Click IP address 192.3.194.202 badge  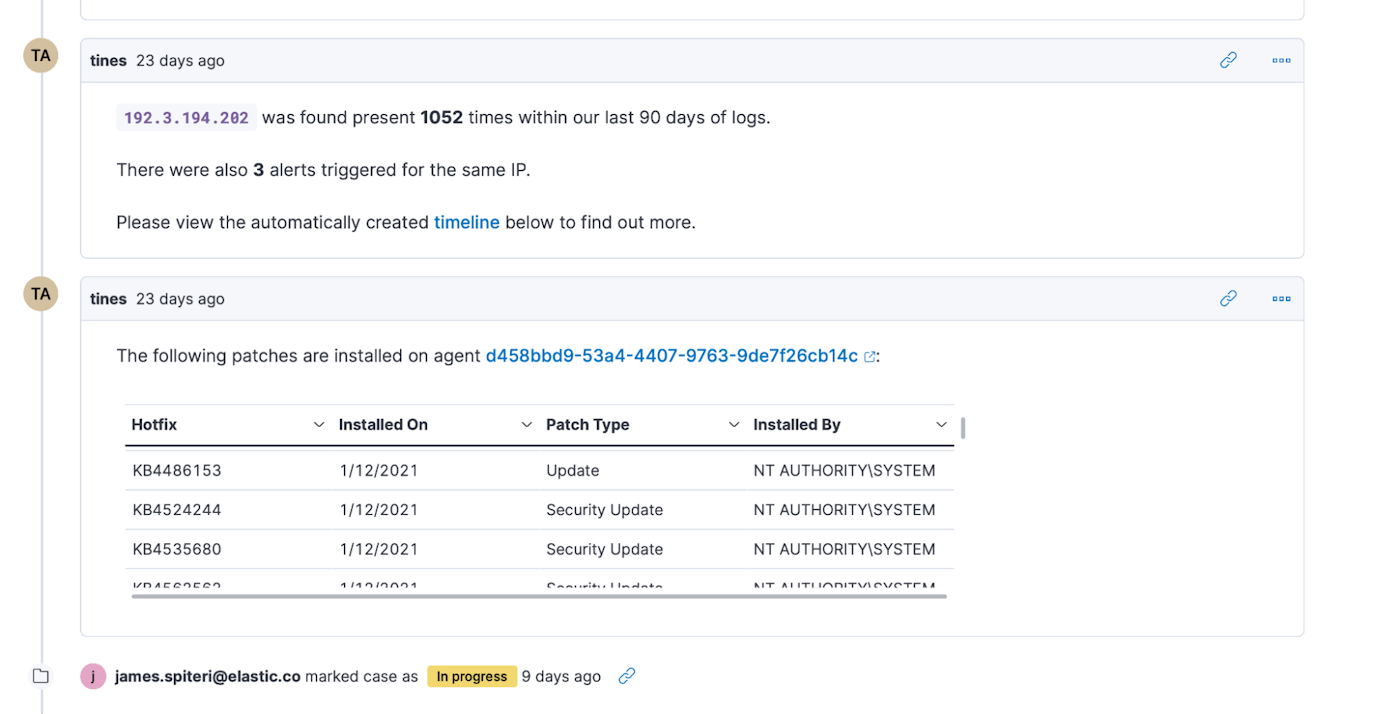tap(186, 118)
